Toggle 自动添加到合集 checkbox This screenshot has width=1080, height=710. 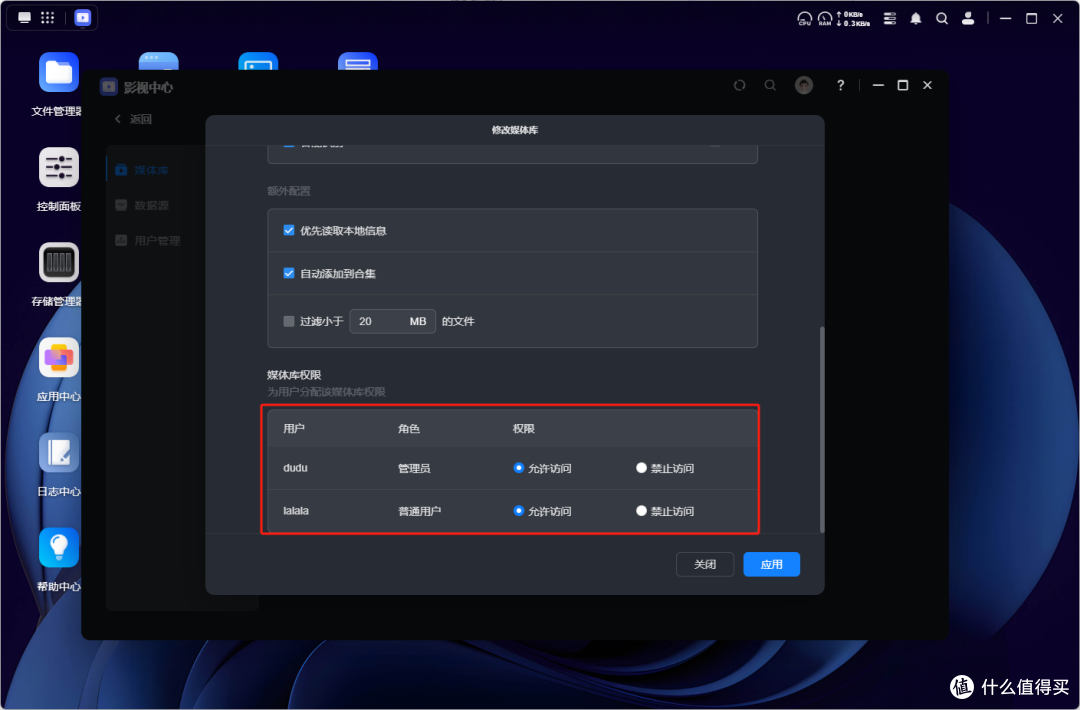(x=289, y=273)
